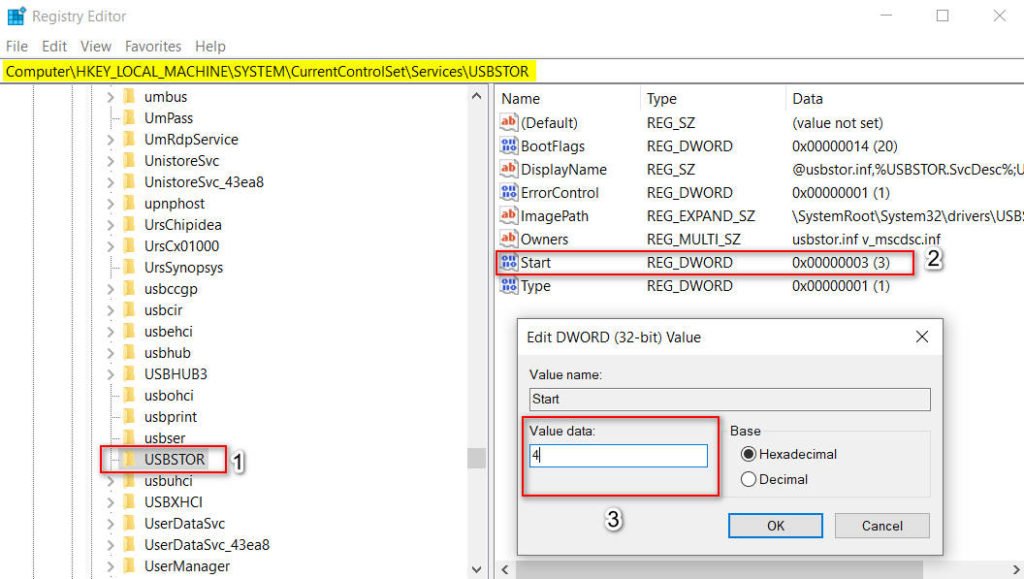Image resolution: width=1024 pixels, height=579 pixels.
Task: Click the REG_DWORD icon beside Start
Action: (510, 262)
